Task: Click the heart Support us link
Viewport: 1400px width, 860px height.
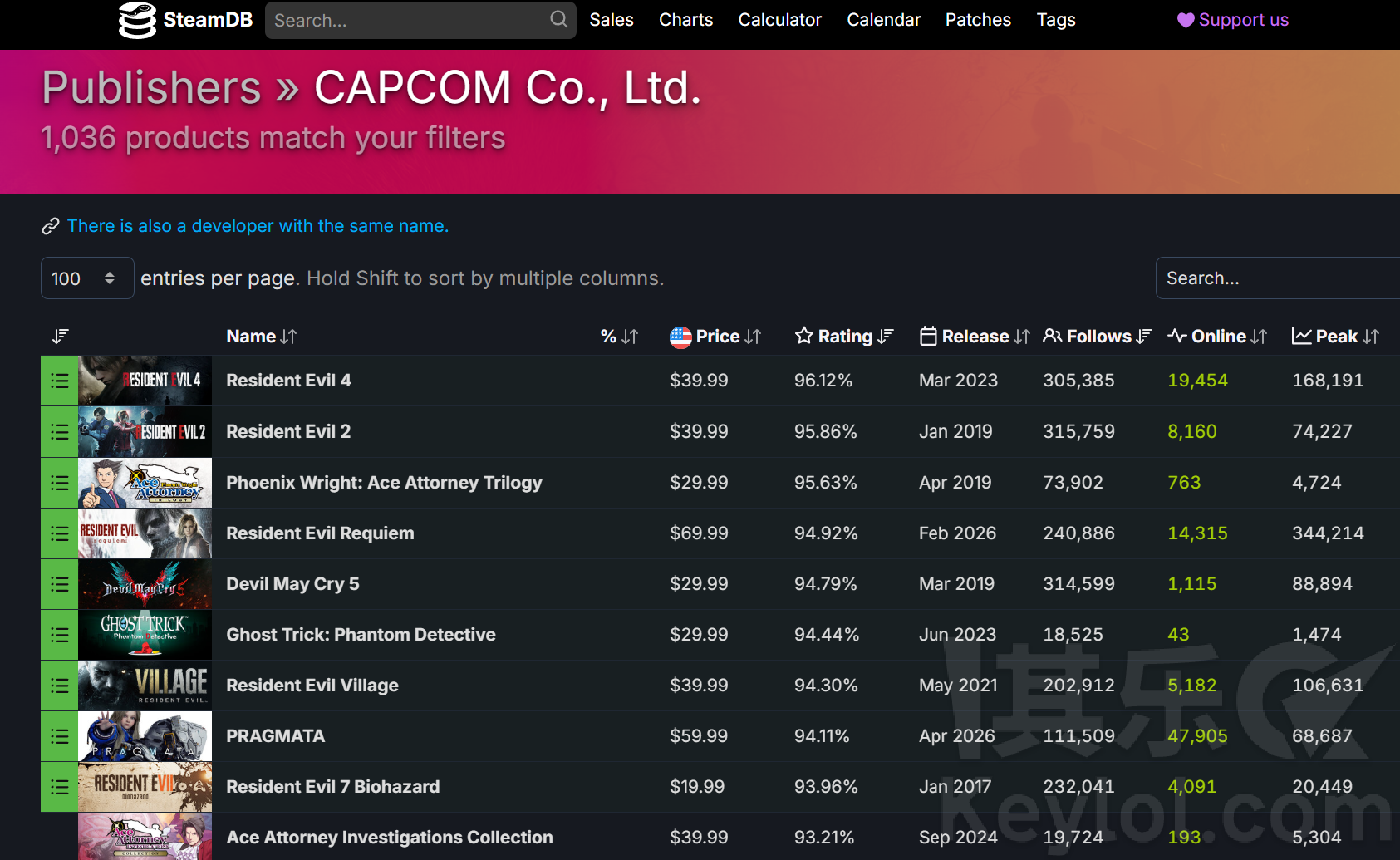Action: tap(1232, 20)
